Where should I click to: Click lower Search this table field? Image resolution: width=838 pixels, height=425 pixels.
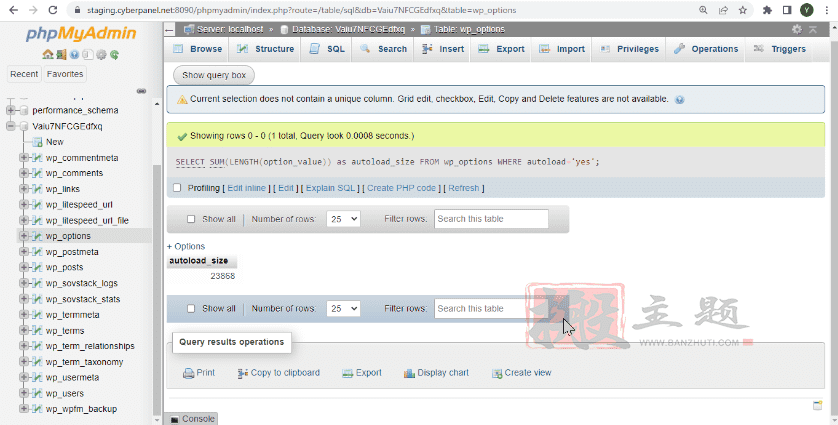click(491, 308)
